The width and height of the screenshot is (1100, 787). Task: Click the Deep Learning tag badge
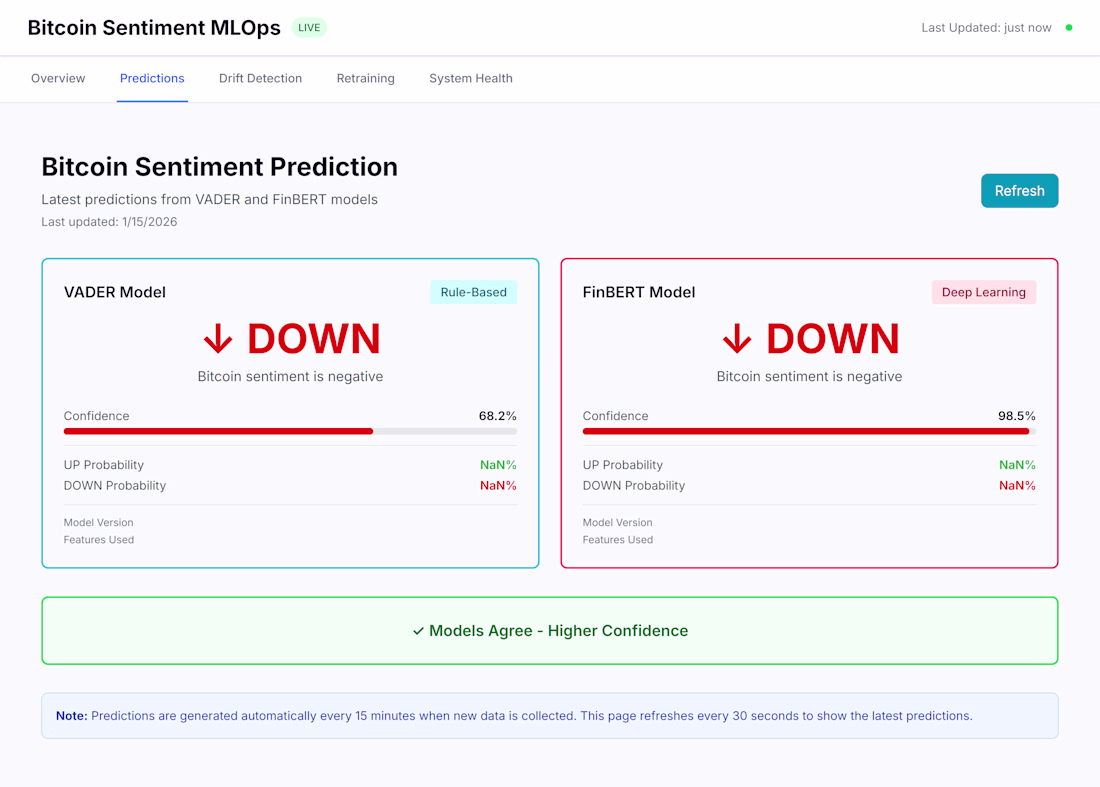point(983,292)
